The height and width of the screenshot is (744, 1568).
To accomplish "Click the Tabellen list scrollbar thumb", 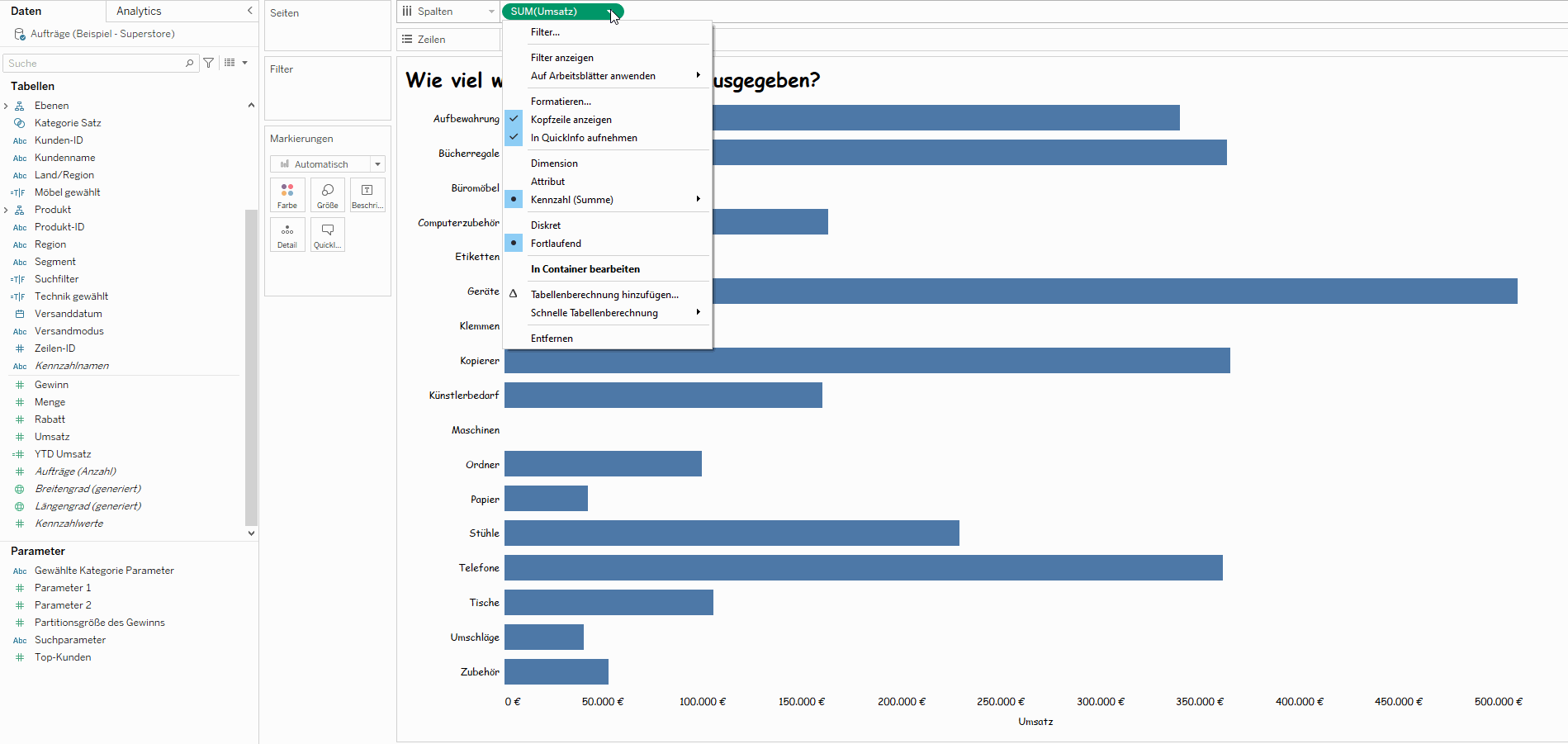I will [x=251, y=367].
